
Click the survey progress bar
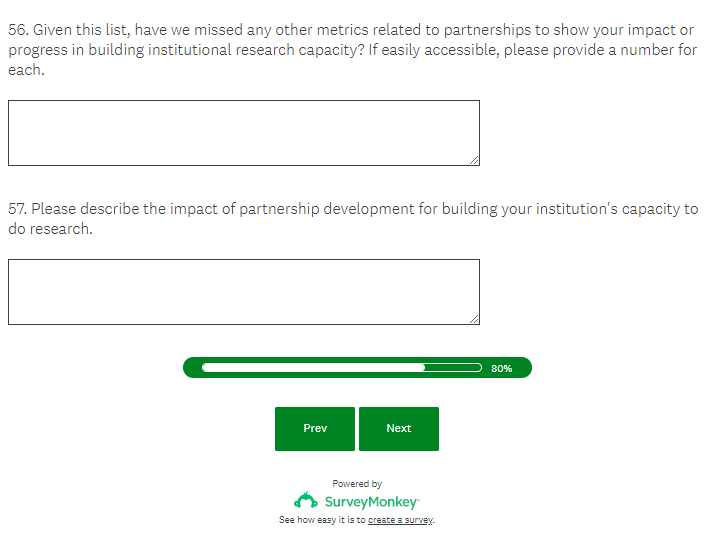point(357,368)
